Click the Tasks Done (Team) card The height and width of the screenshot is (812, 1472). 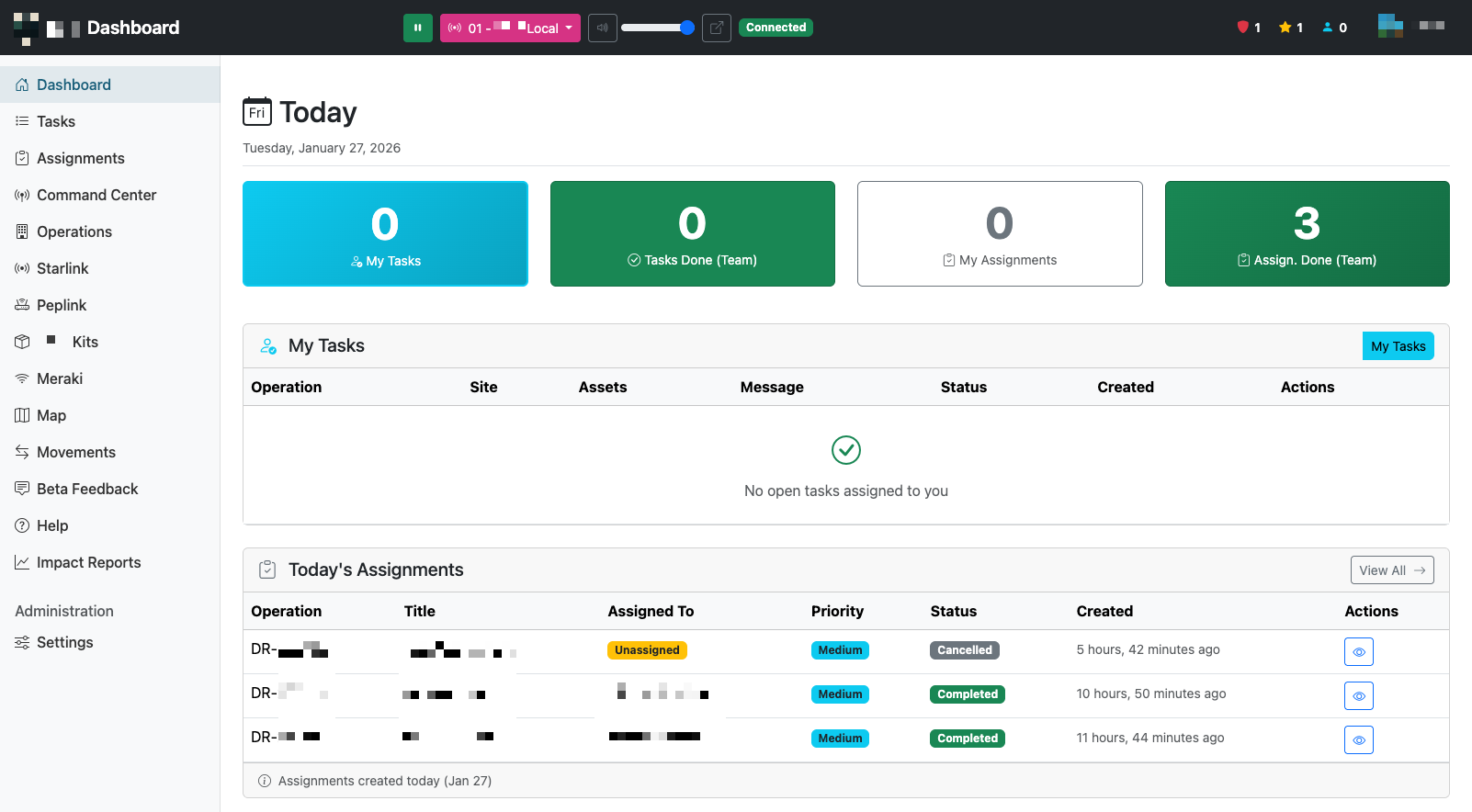[693, 233]
